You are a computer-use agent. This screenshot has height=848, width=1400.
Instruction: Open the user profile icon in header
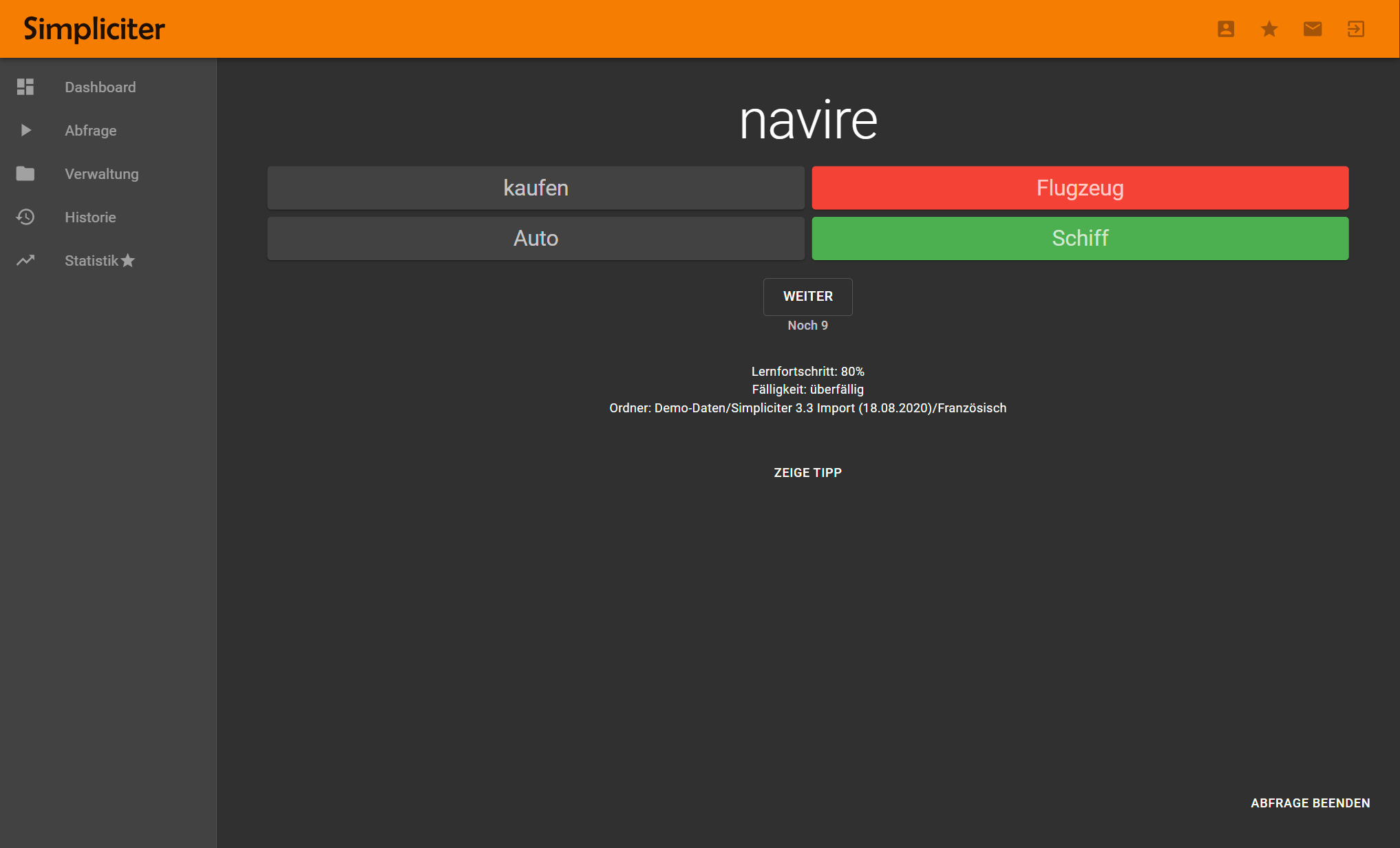1226,29
